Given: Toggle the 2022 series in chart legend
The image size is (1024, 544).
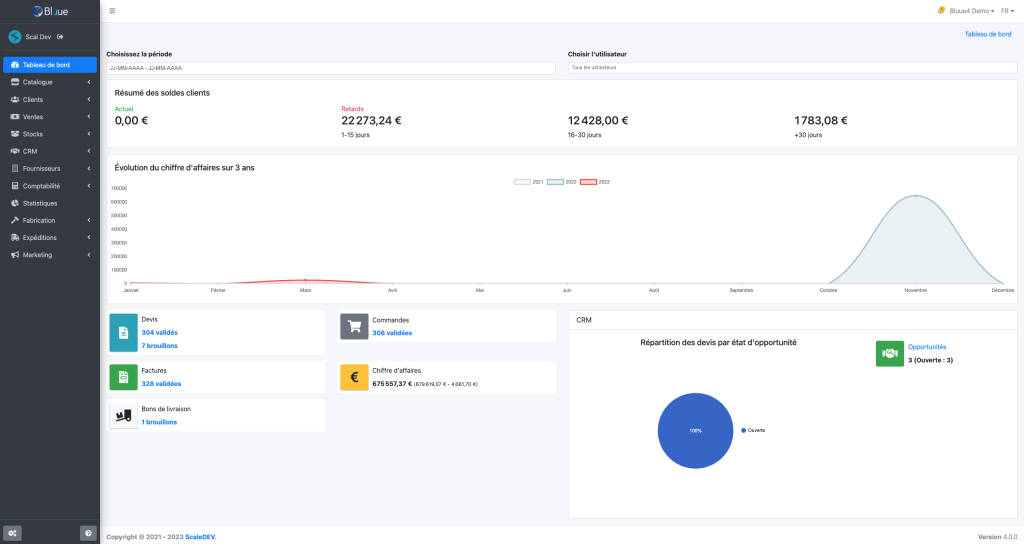Looking at the screenshot, I should coord(563,182).
